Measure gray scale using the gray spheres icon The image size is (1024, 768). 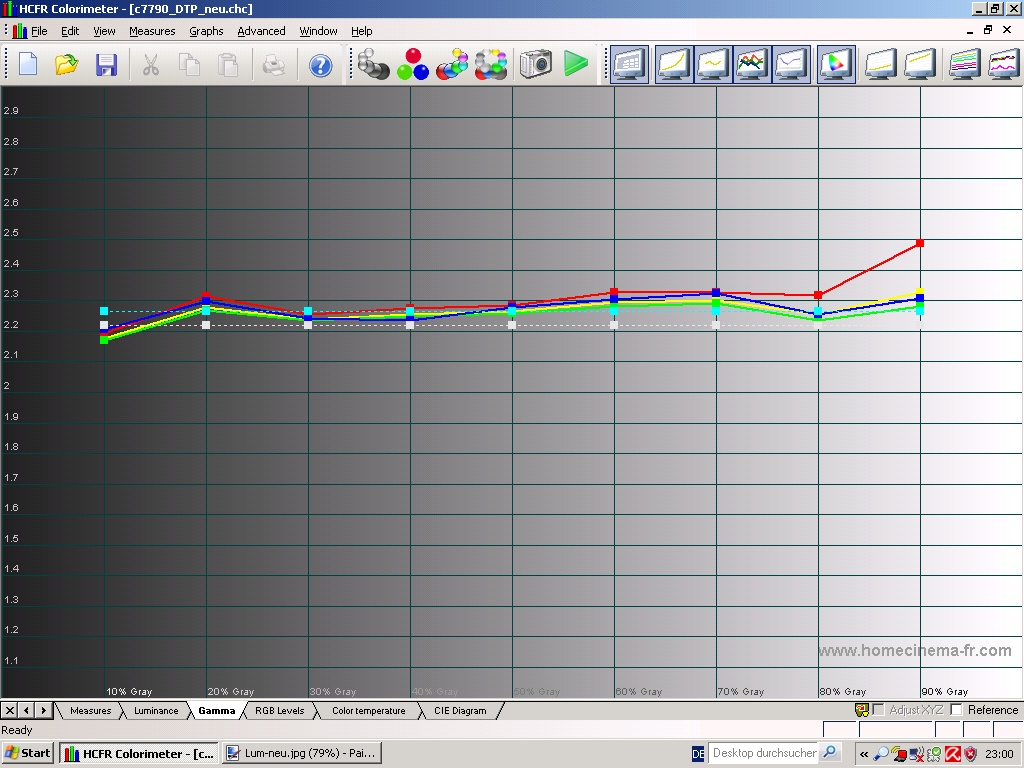coord(374,65)
